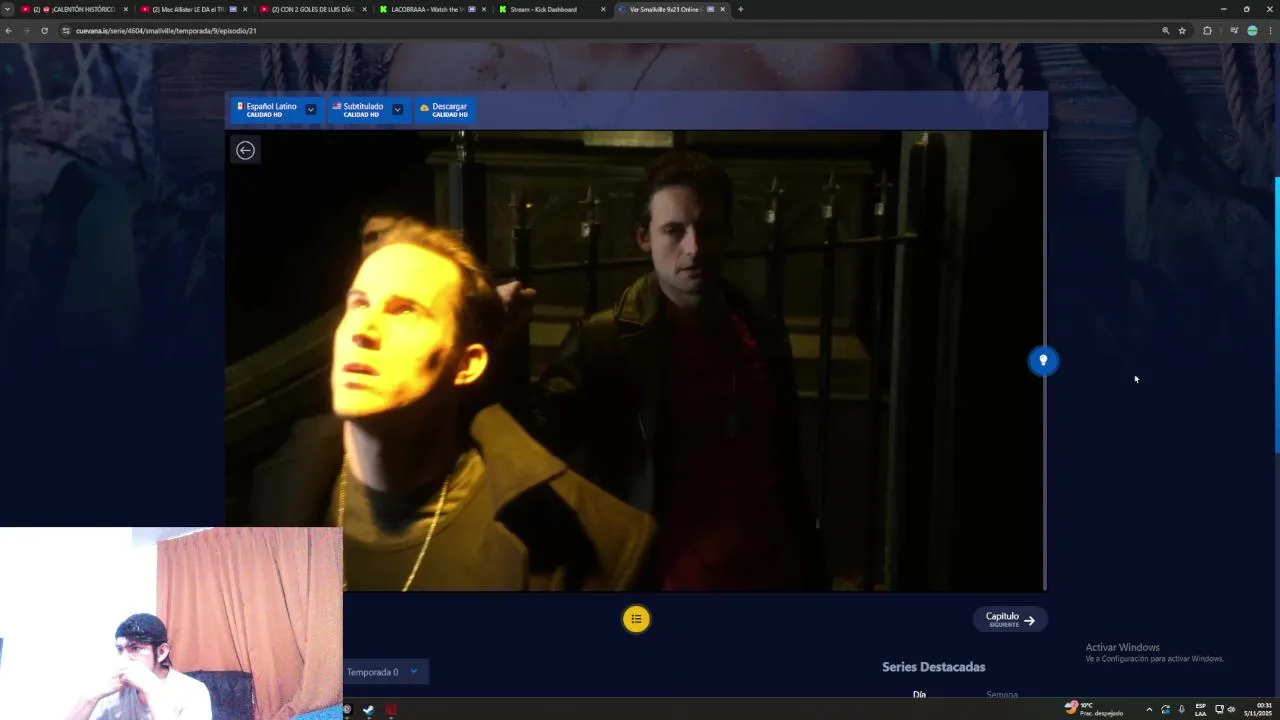Open the Chrome three-dot menu

(x=1270, y=31)
